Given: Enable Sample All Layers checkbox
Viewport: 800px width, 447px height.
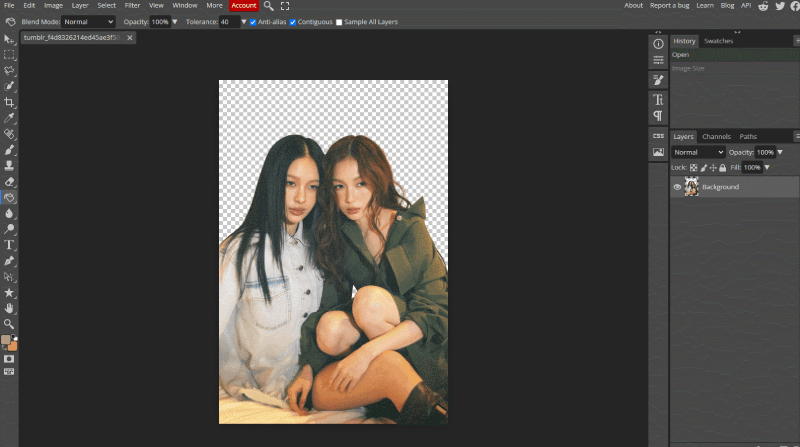Looking at the screenshot, I should (x=339, y=22).
